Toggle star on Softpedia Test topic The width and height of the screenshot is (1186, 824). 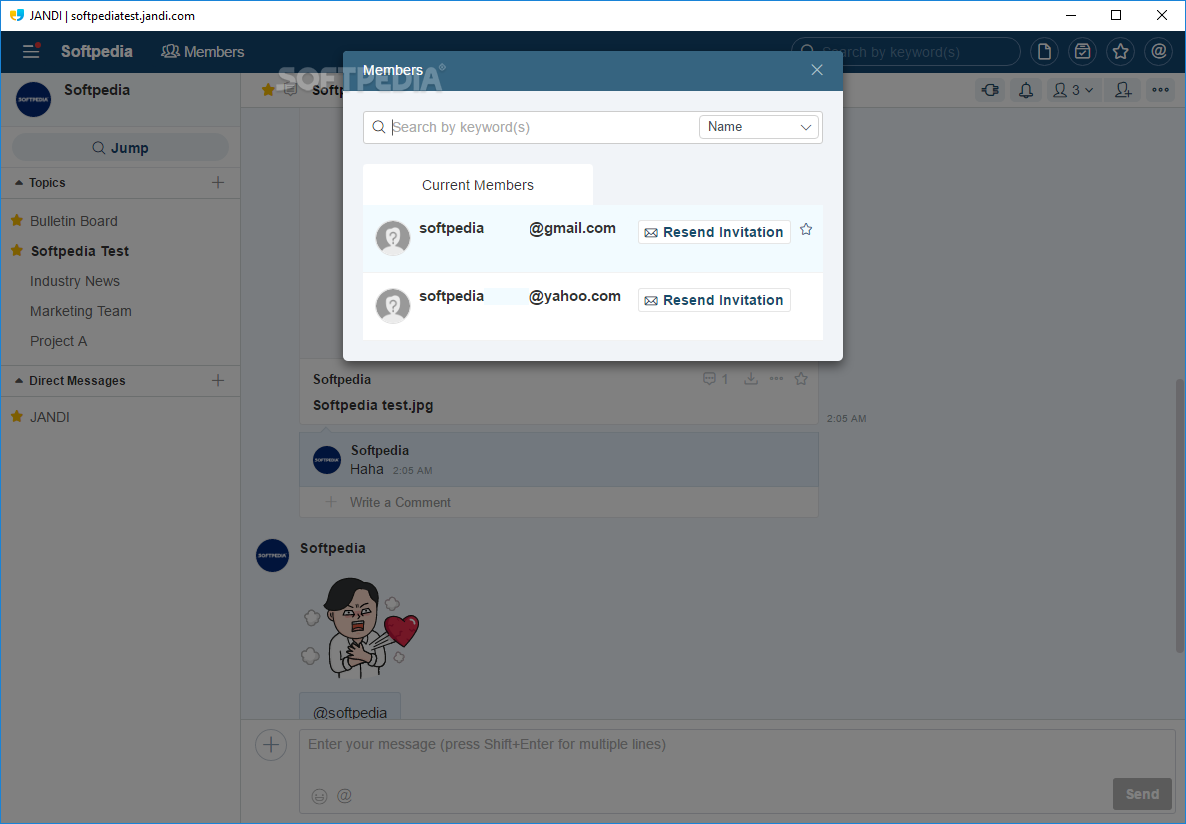click(x=17, y=250)
